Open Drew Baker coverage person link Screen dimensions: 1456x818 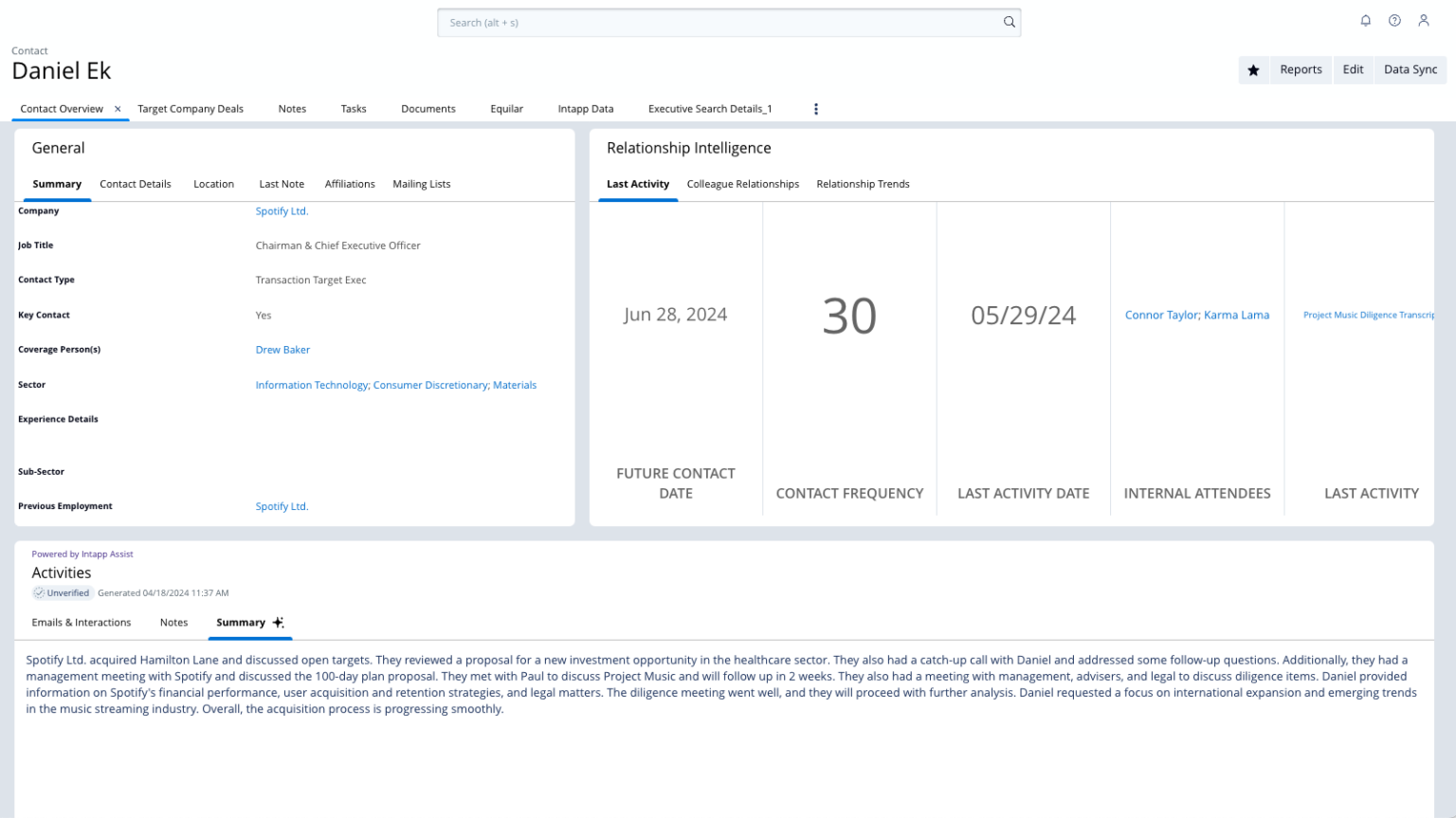[282, 350]
